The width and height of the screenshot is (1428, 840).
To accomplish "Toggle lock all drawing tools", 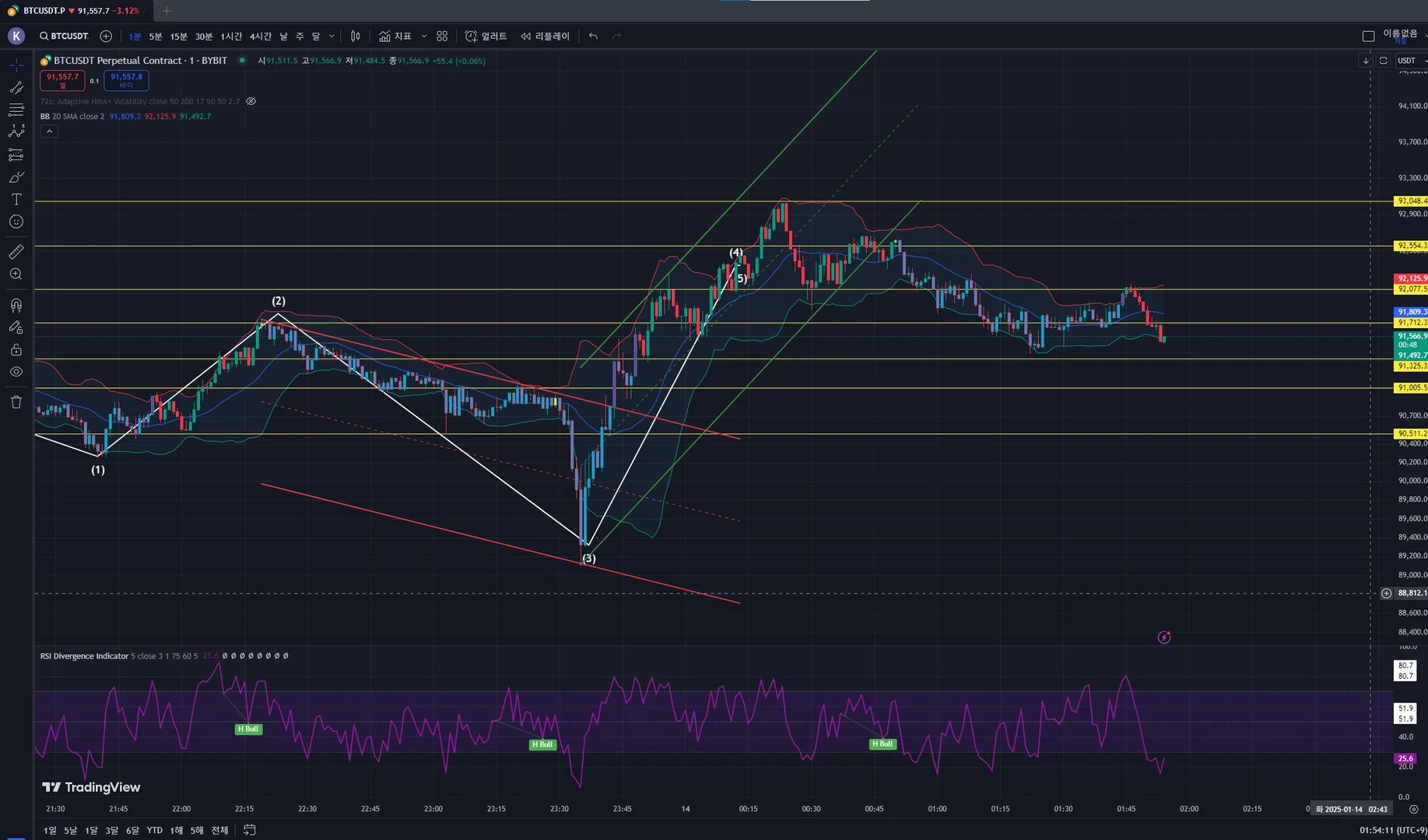I will tap(16, 350).
